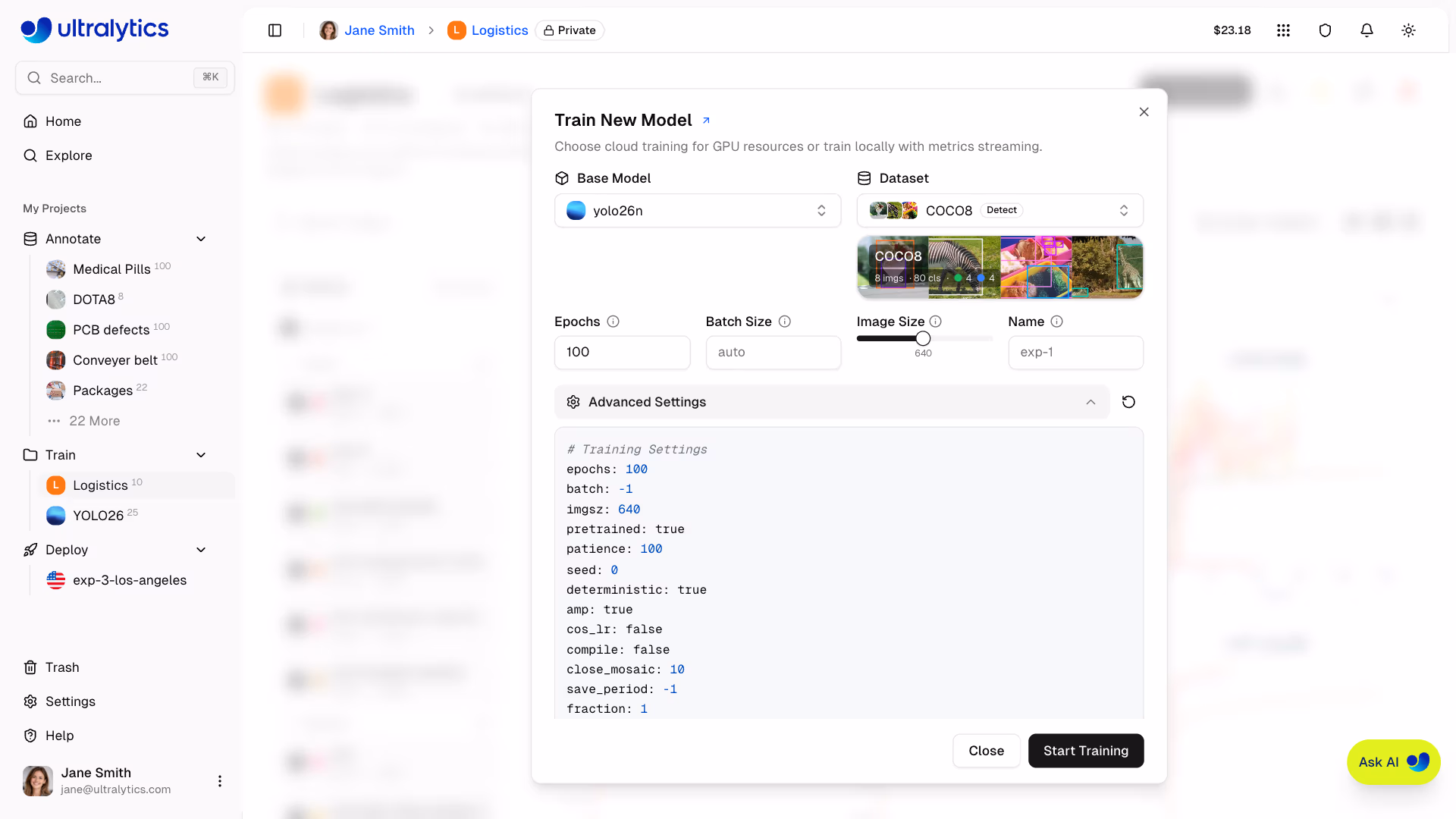1456x819 pixels.
Task: Click the patience: 100 line
Action: (614, 549)
